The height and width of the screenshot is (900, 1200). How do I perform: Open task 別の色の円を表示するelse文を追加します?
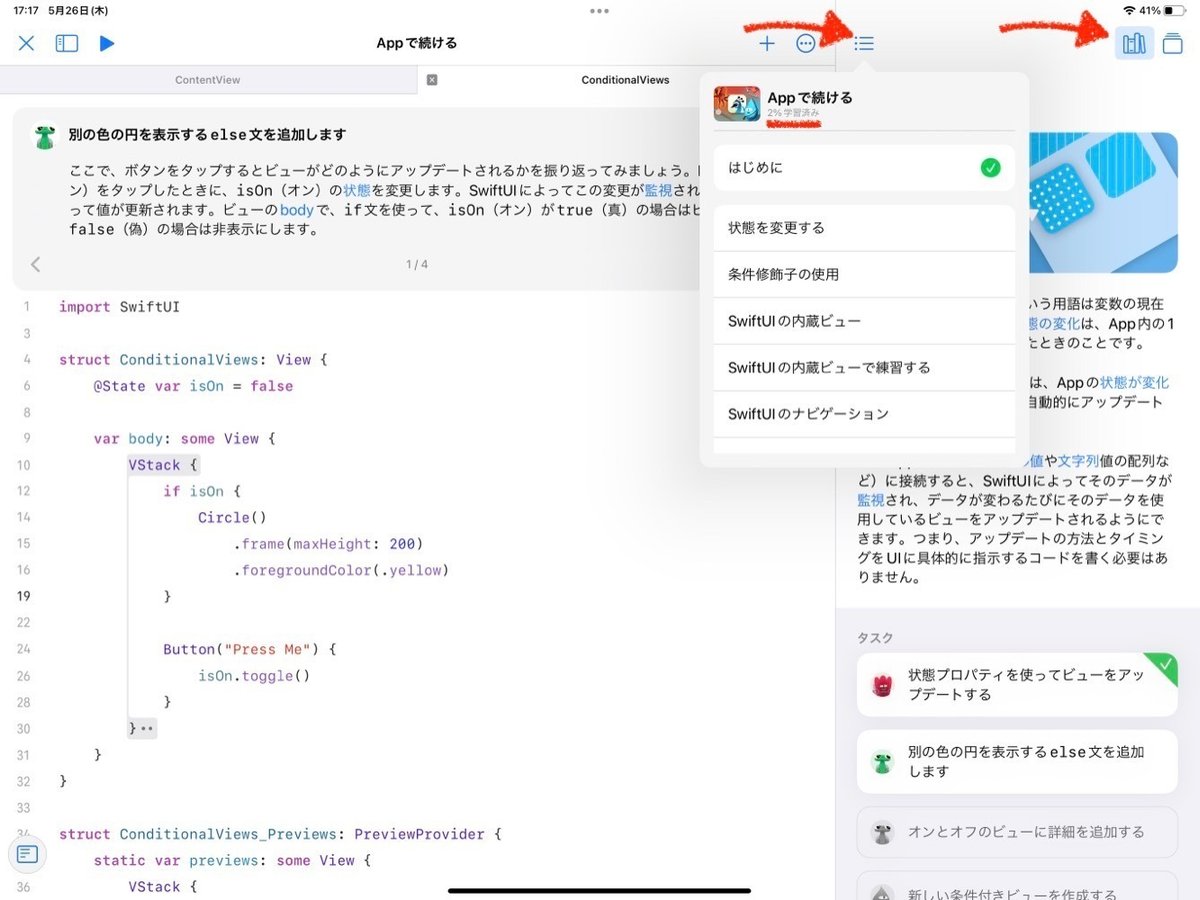1017,761
